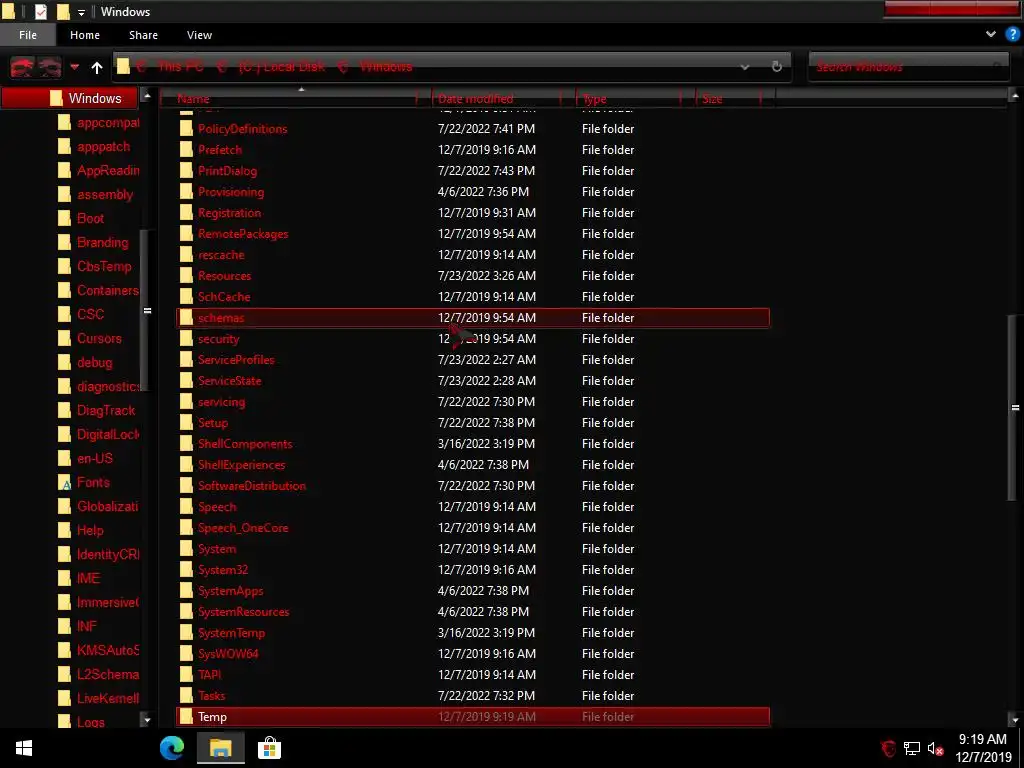This screenshot has width=1024, height=768.
Task: Select the PolicyDefinitions folder
Action: 242,129
